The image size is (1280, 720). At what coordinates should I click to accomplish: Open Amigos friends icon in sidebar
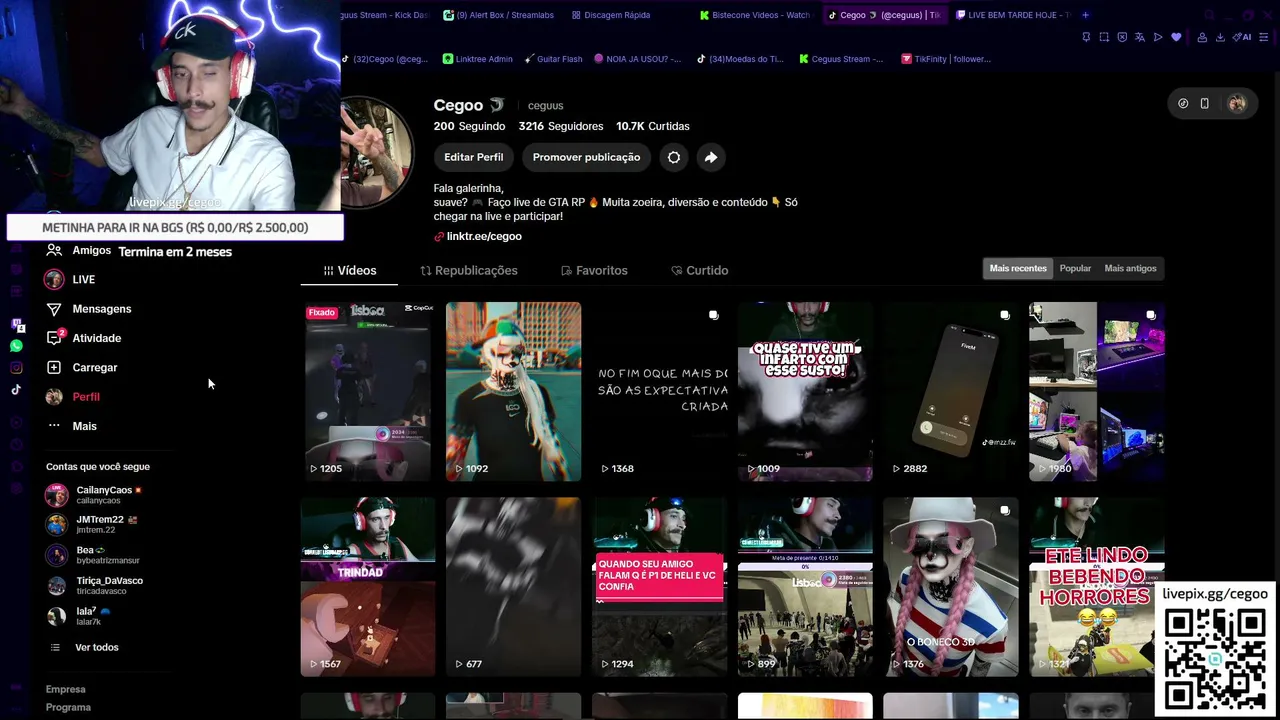[x=54, y=250]
